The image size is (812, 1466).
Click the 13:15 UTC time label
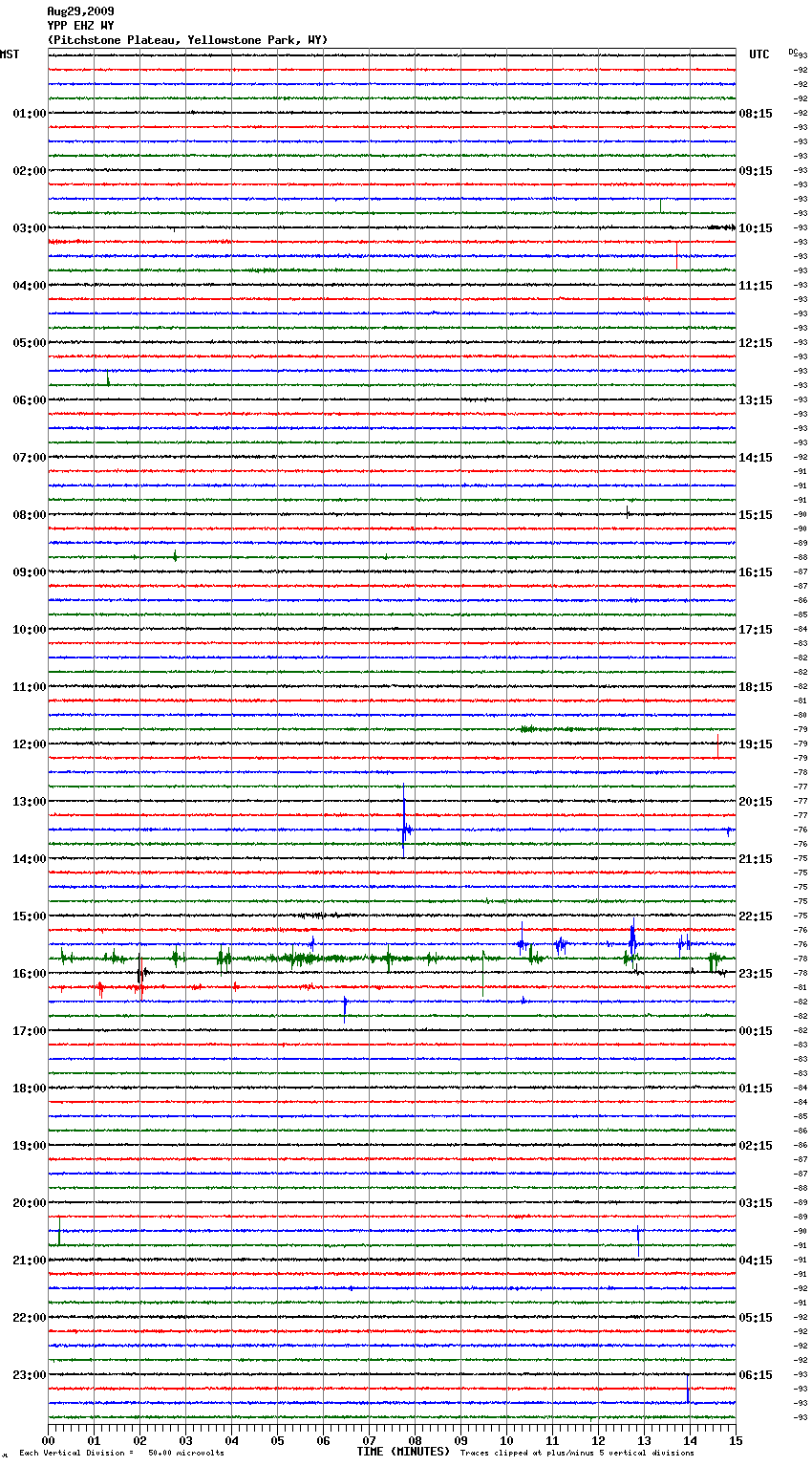[x=756, y=400]
